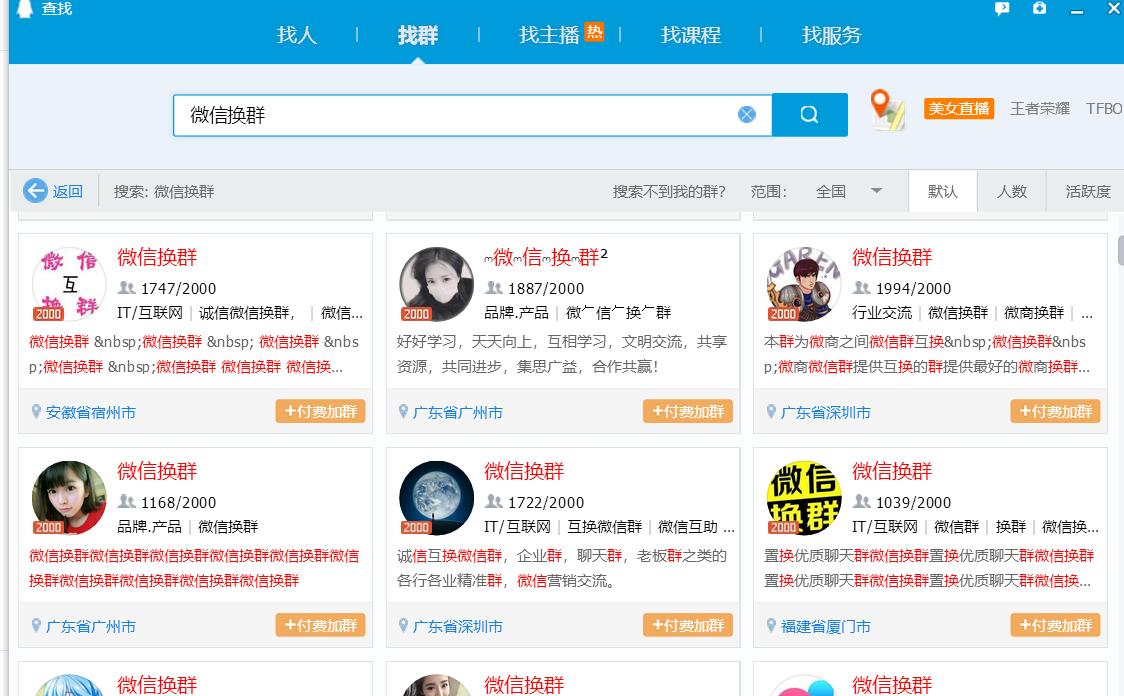Go back with the 返回 arrow
The width and height of the screenshot is (1124, 696).
tap(53, 191)
